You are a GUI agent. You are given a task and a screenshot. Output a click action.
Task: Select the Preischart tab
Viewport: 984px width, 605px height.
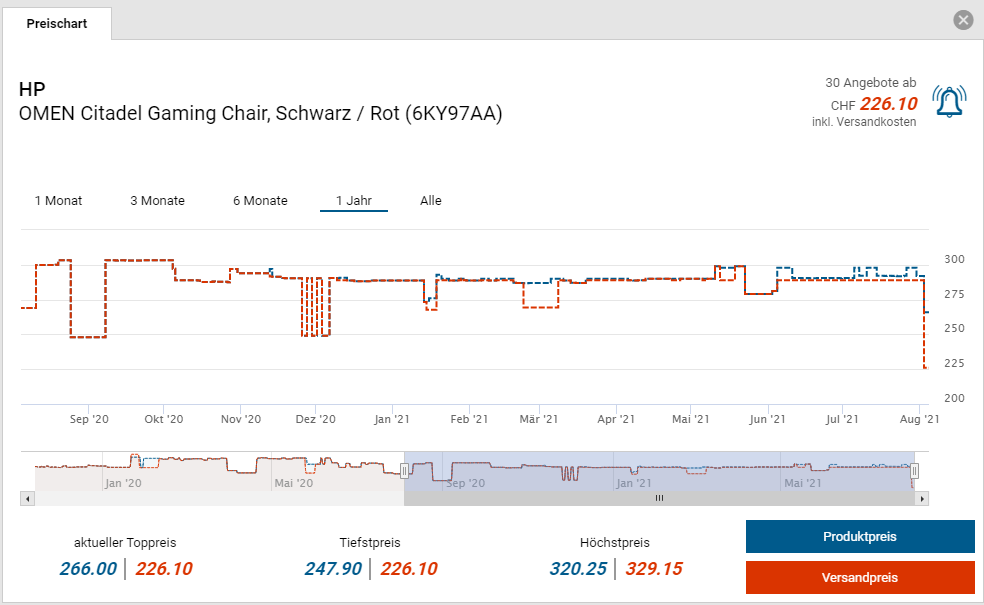point(56,23)
